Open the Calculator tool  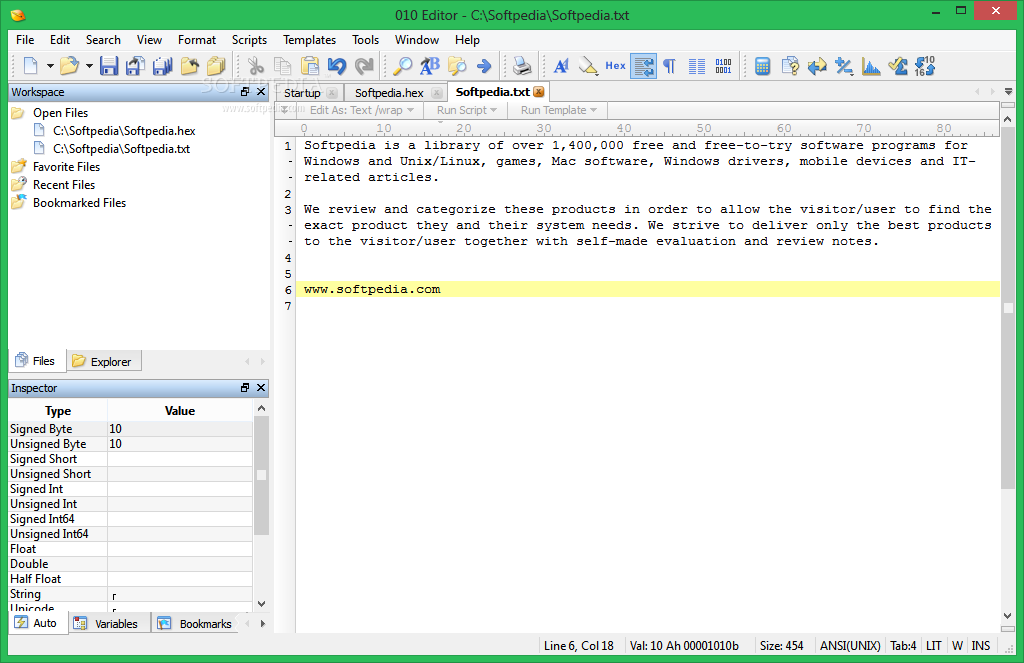(762, 66)
